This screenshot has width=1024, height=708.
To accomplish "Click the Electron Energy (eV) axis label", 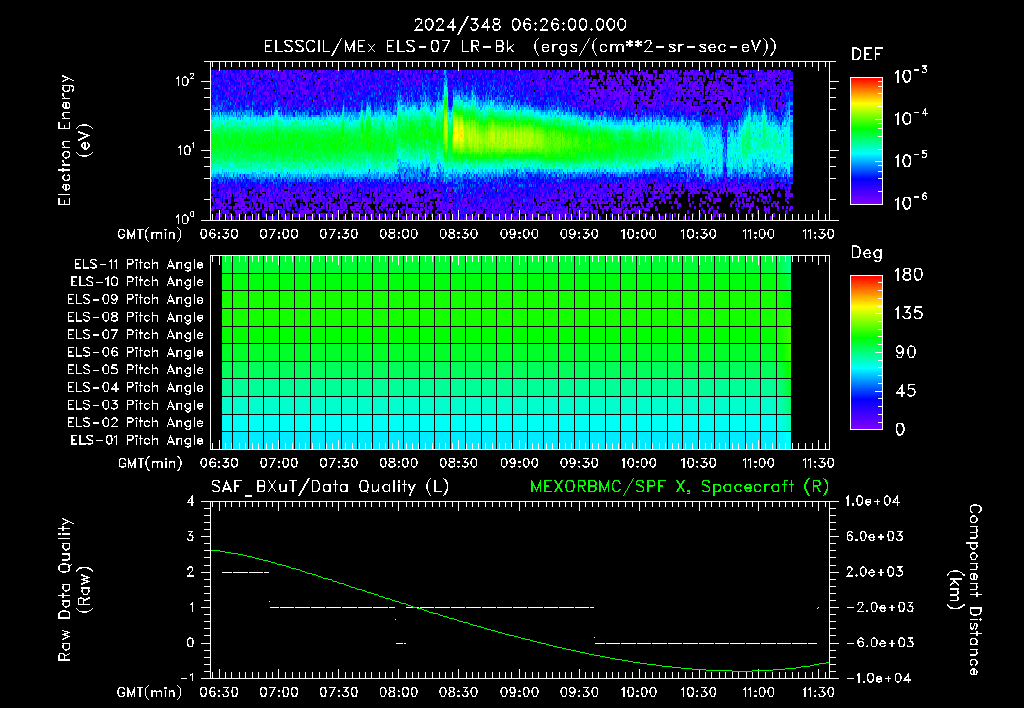I will coord(74,140).
